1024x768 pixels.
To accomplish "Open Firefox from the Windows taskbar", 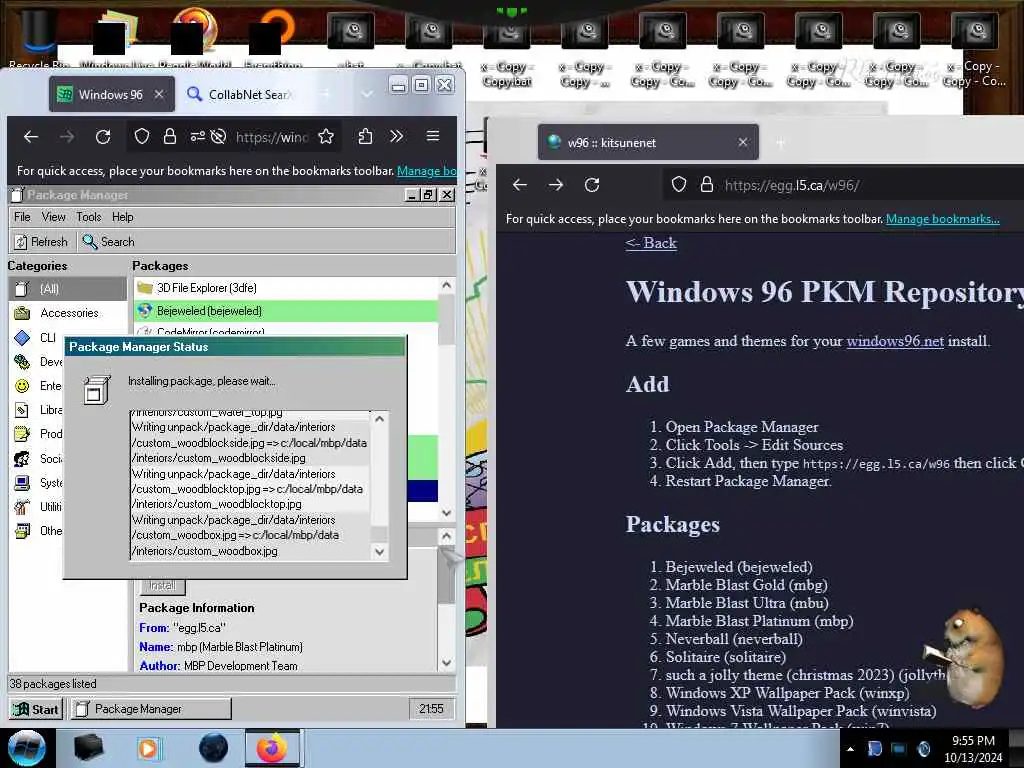I will [x=272, y=748].
